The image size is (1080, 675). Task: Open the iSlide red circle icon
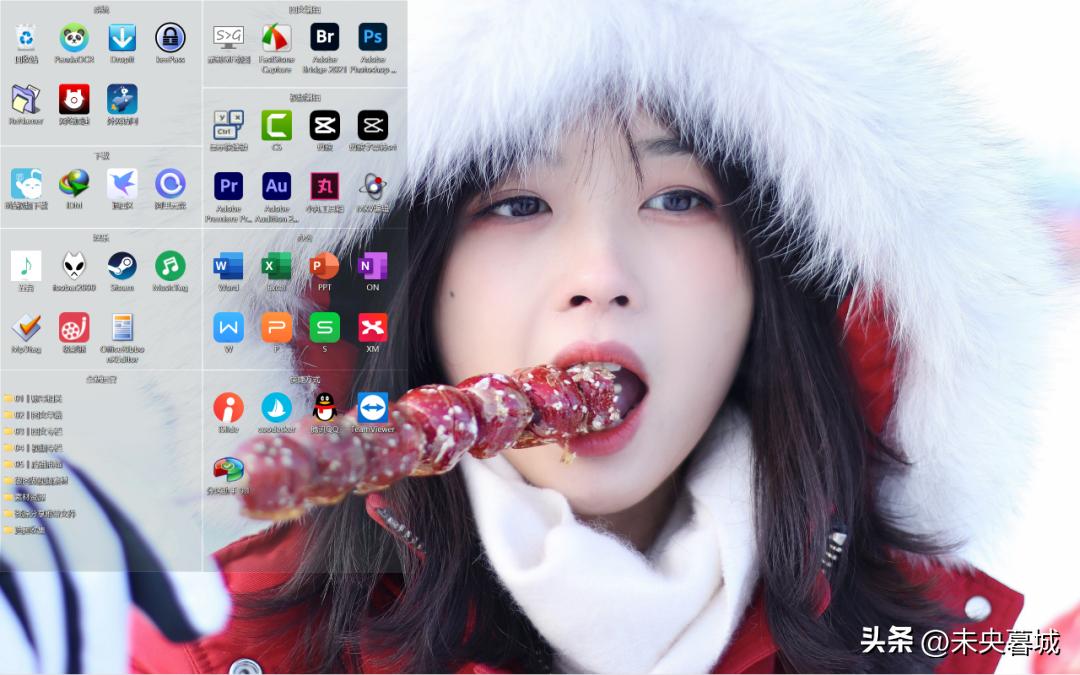point(228,408)
